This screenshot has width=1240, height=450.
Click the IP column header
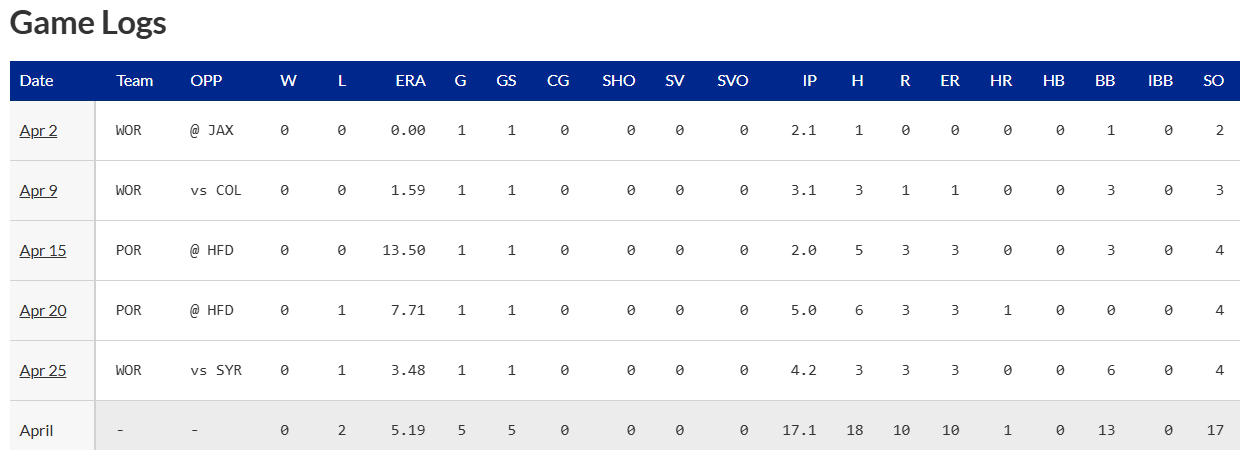click(x=809, y=81)
